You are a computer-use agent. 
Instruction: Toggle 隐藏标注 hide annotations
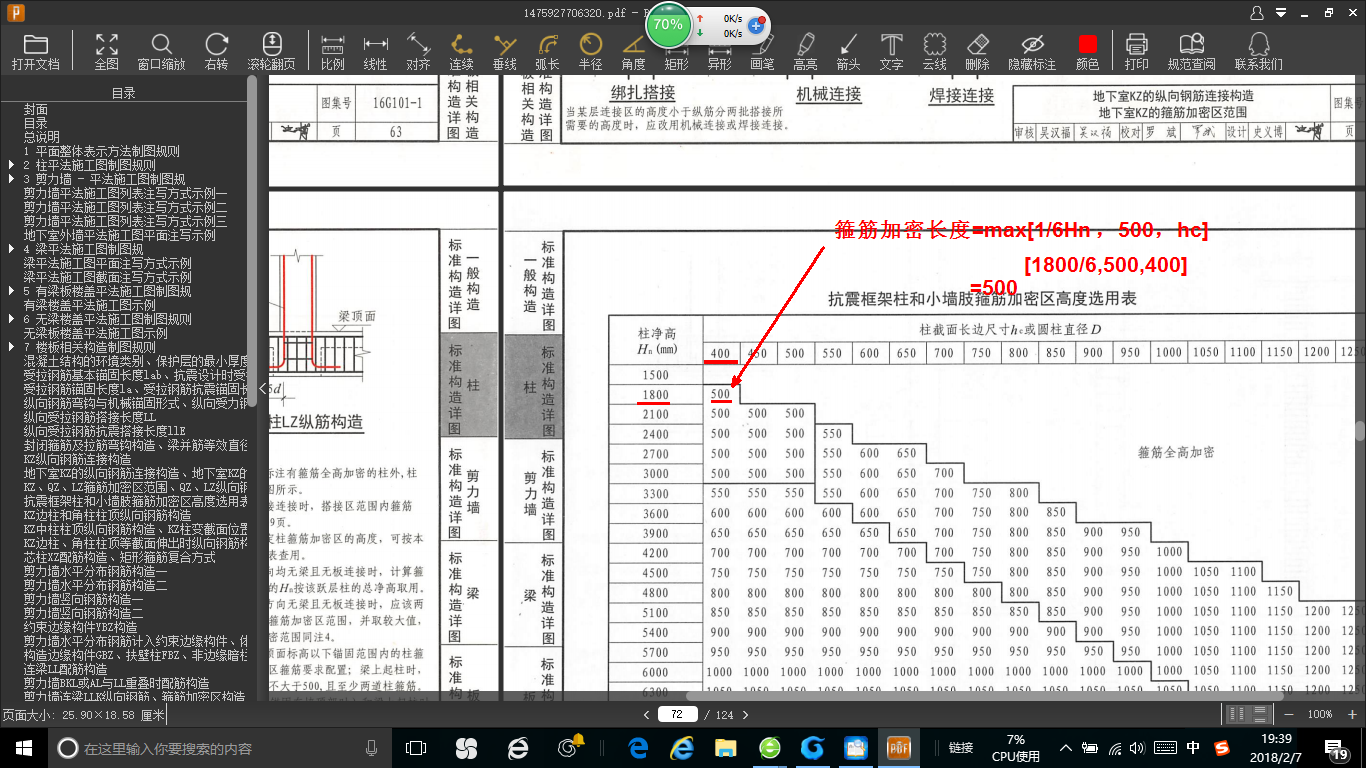click(1032, 52)
